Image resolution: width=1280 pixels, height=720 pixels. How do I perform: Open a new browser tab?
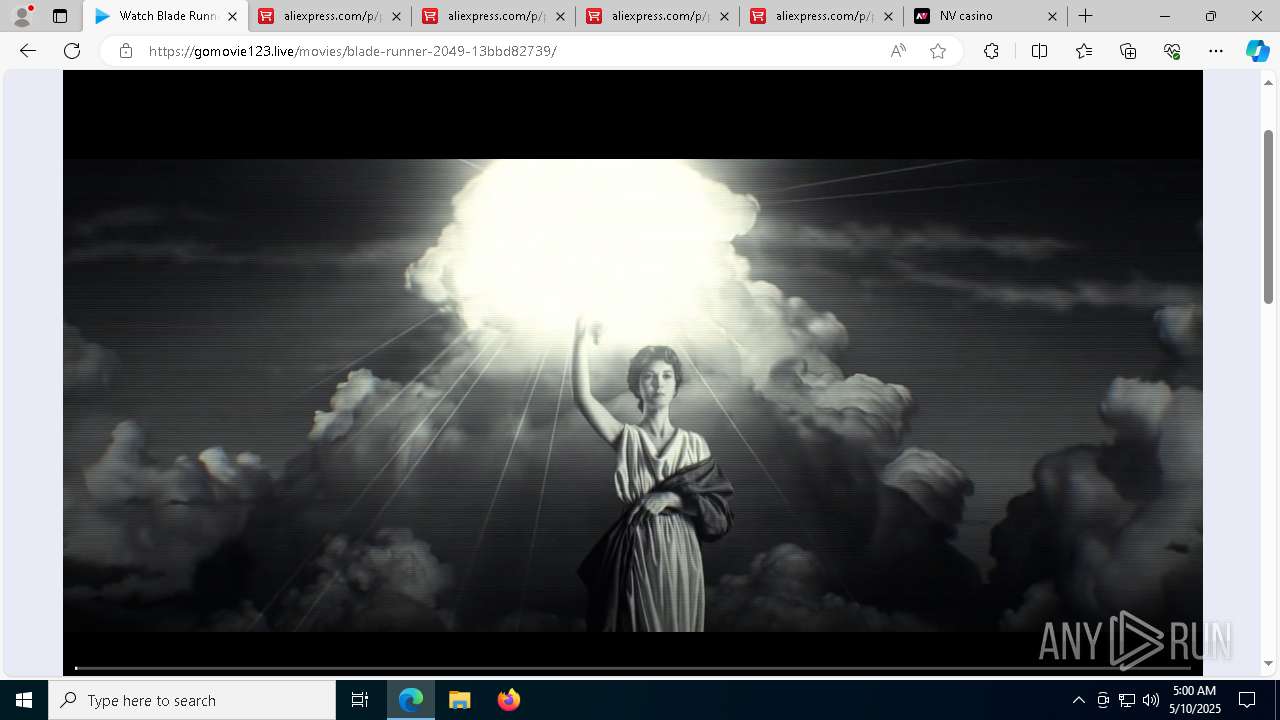click(x=1085, y=16)
